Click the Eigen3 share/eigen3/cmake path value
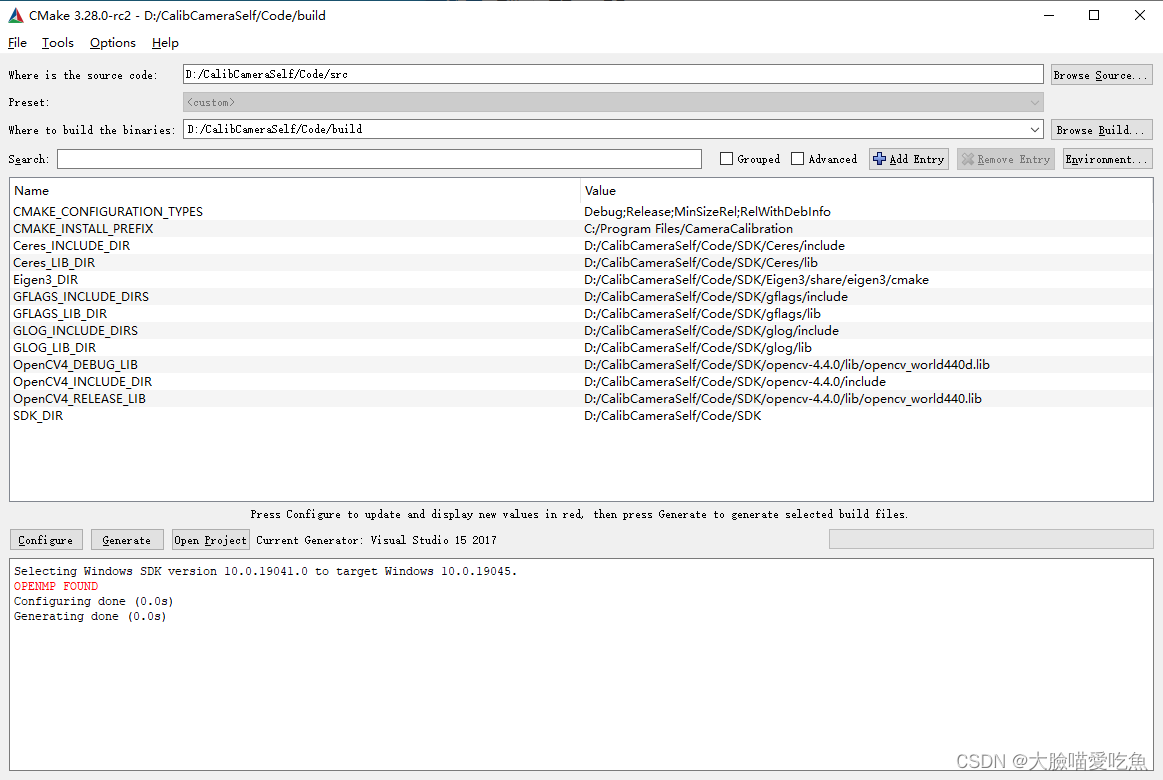Screen dimensions: 1163x780 [756, 280]
